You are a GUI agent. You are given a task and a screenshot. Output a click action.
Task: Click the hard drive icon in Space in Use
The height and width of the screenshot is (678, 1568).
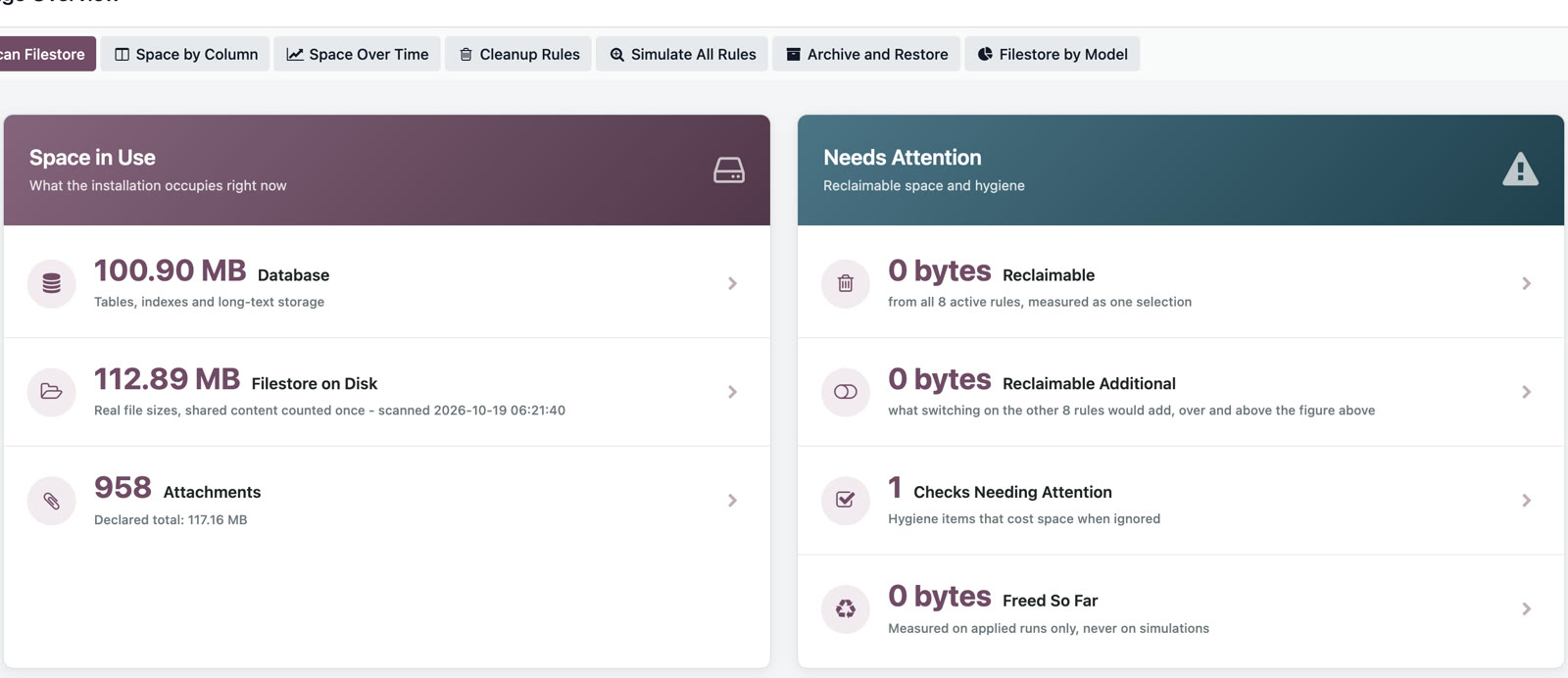(729, 170)
